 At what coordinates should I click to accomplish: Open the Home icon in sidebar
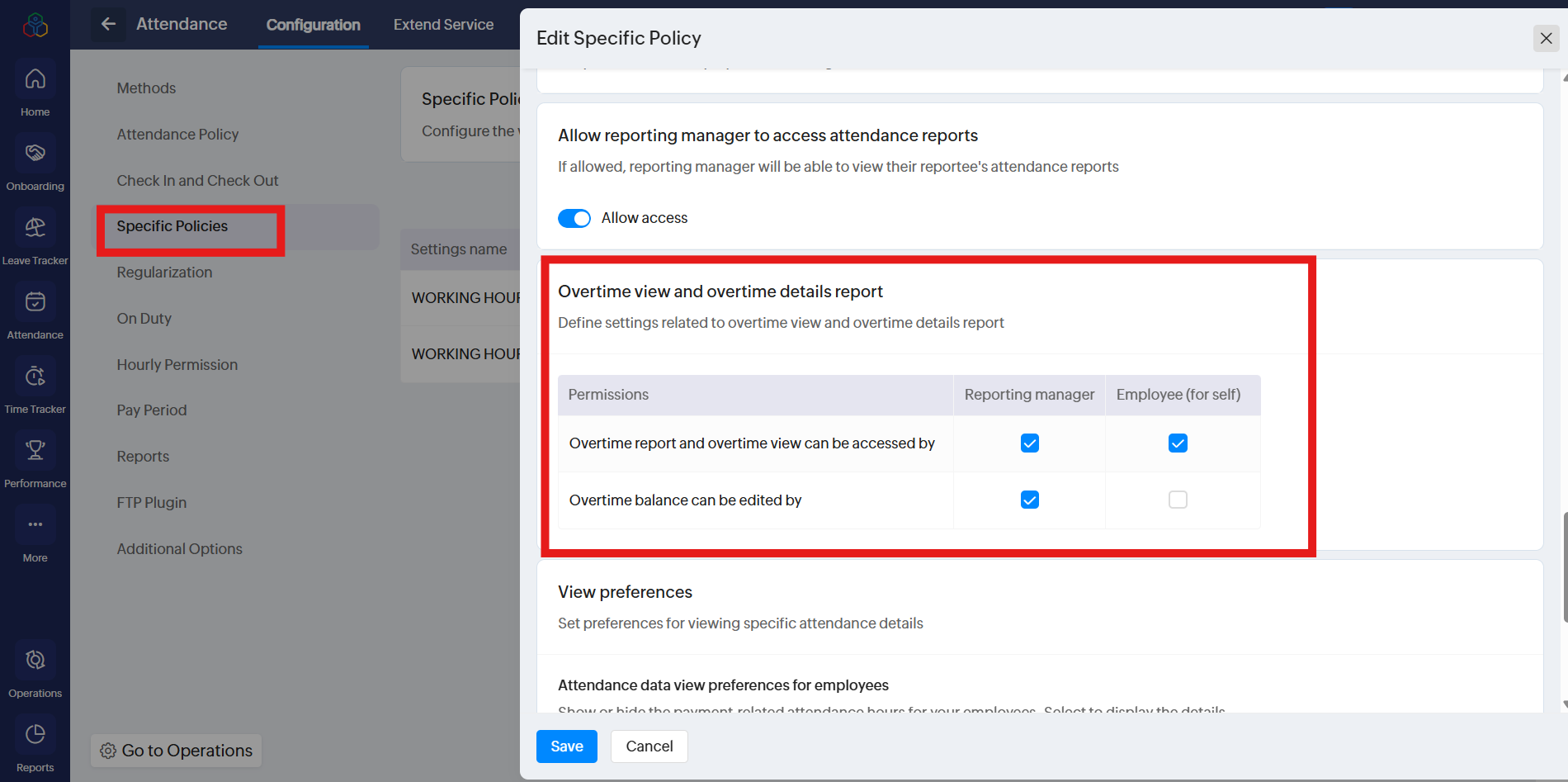pos(35,79)
